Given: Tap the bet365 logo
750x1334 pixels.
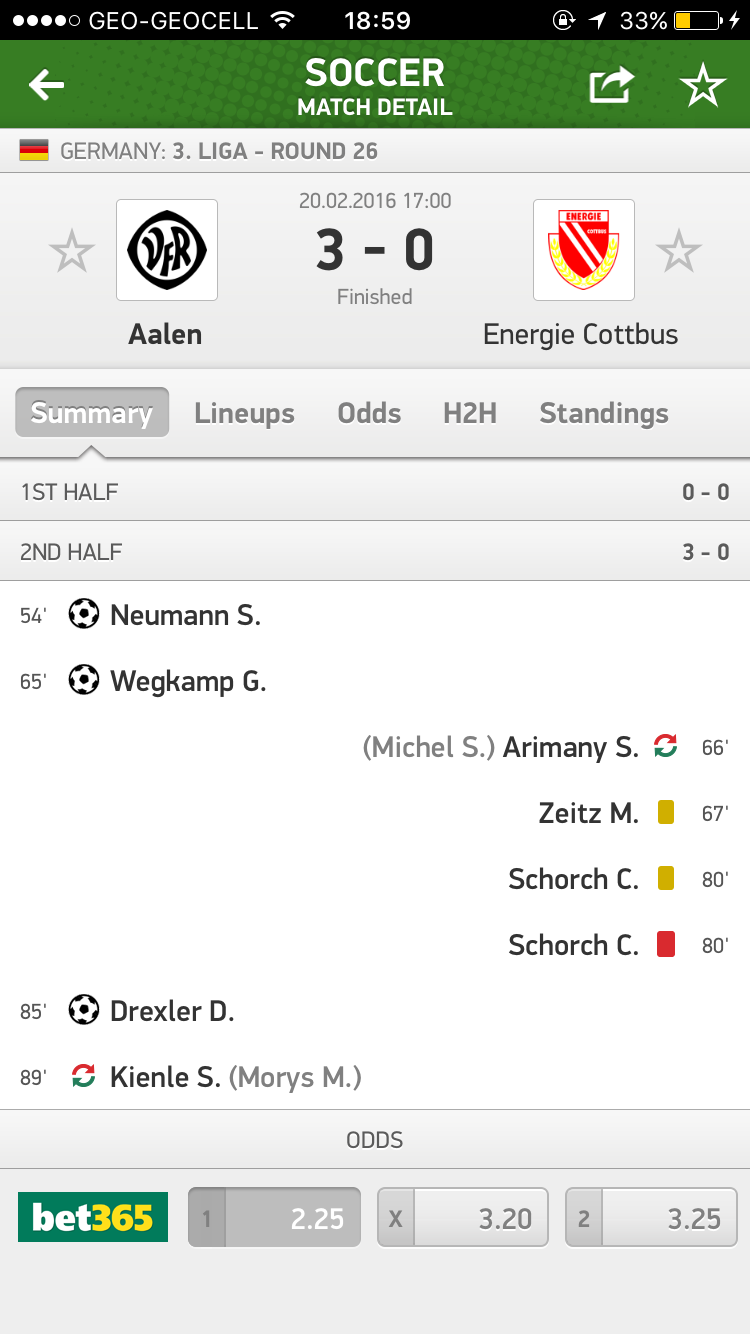Looking at the screenshot, I should coord(93,1217).
